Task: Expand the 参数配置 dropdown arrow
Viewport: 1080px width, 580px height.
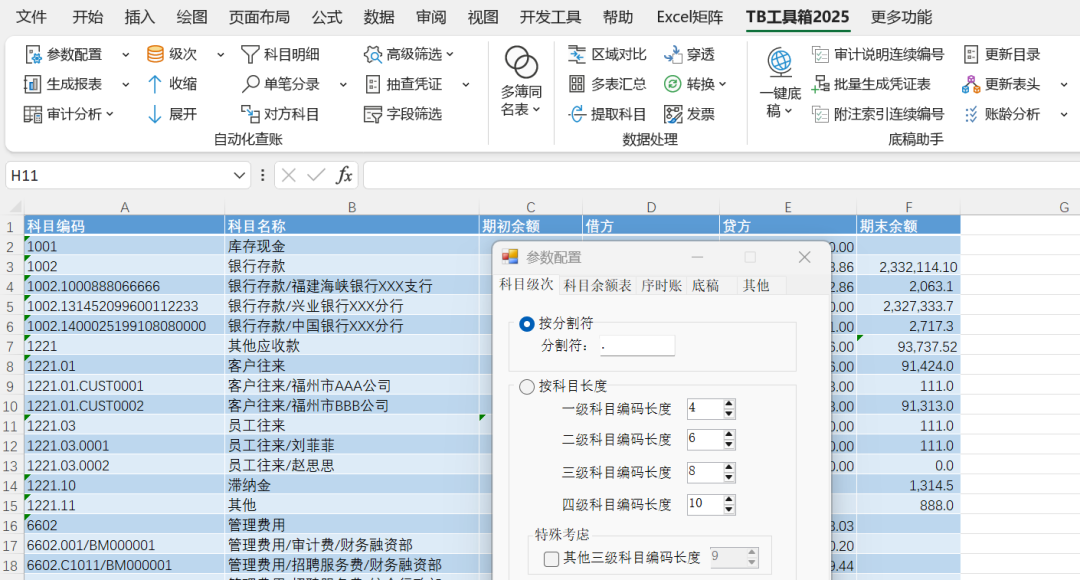Action: pyautogui.click(x=124, y=54)
